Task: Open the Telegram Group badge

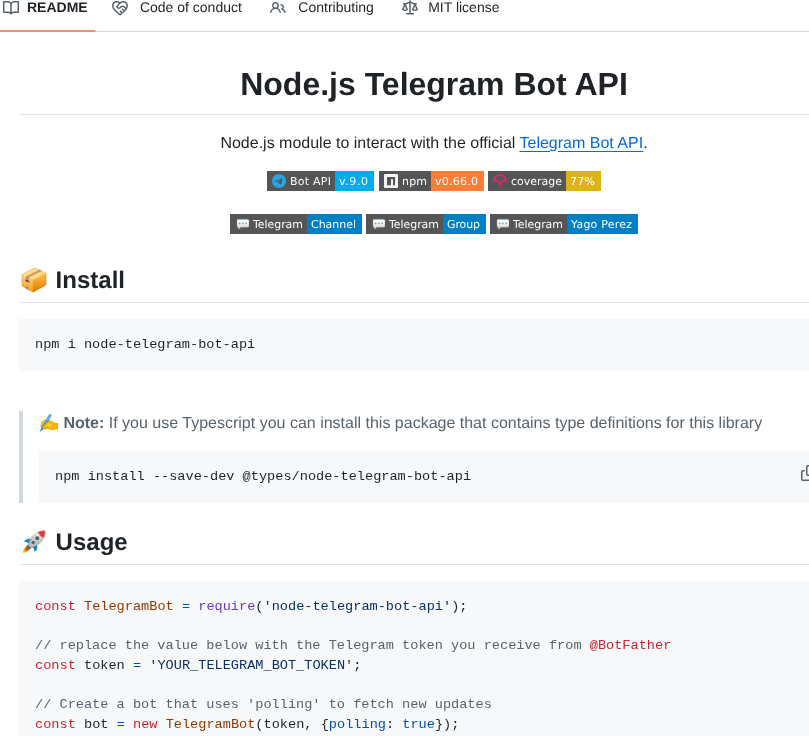Action: point(426,224)
